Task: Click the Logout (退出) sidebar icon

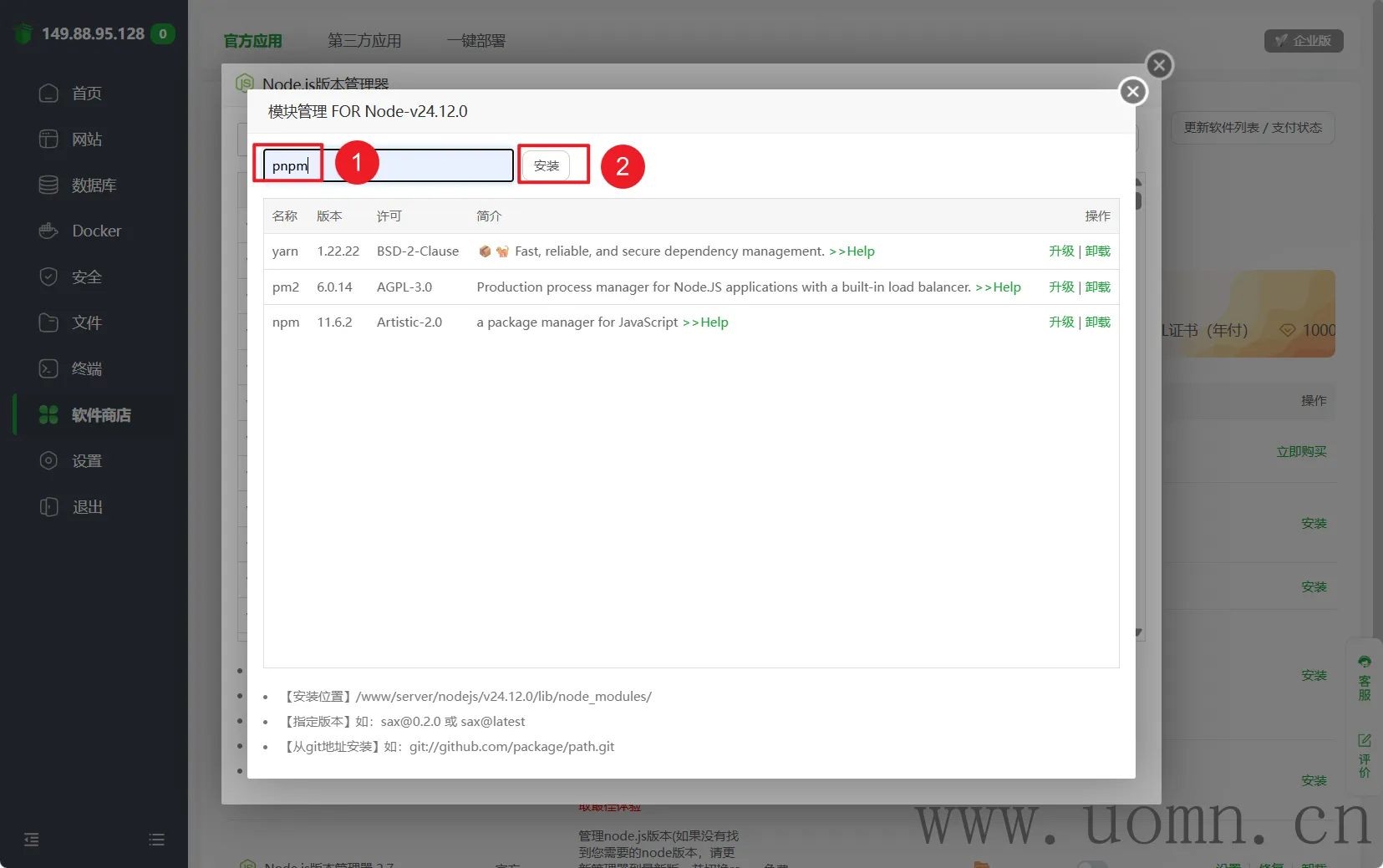Action: 48,506
